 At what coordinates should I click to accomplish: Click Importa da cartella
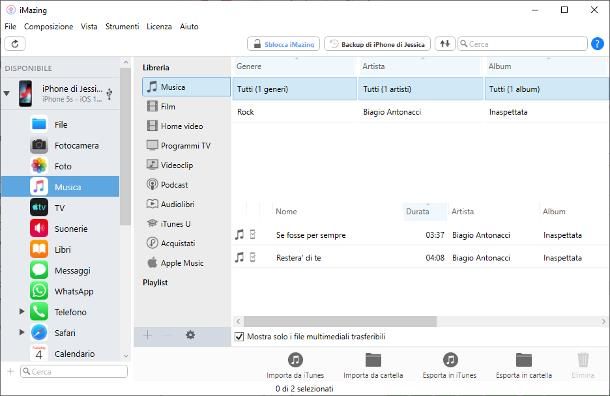point(373,365)
